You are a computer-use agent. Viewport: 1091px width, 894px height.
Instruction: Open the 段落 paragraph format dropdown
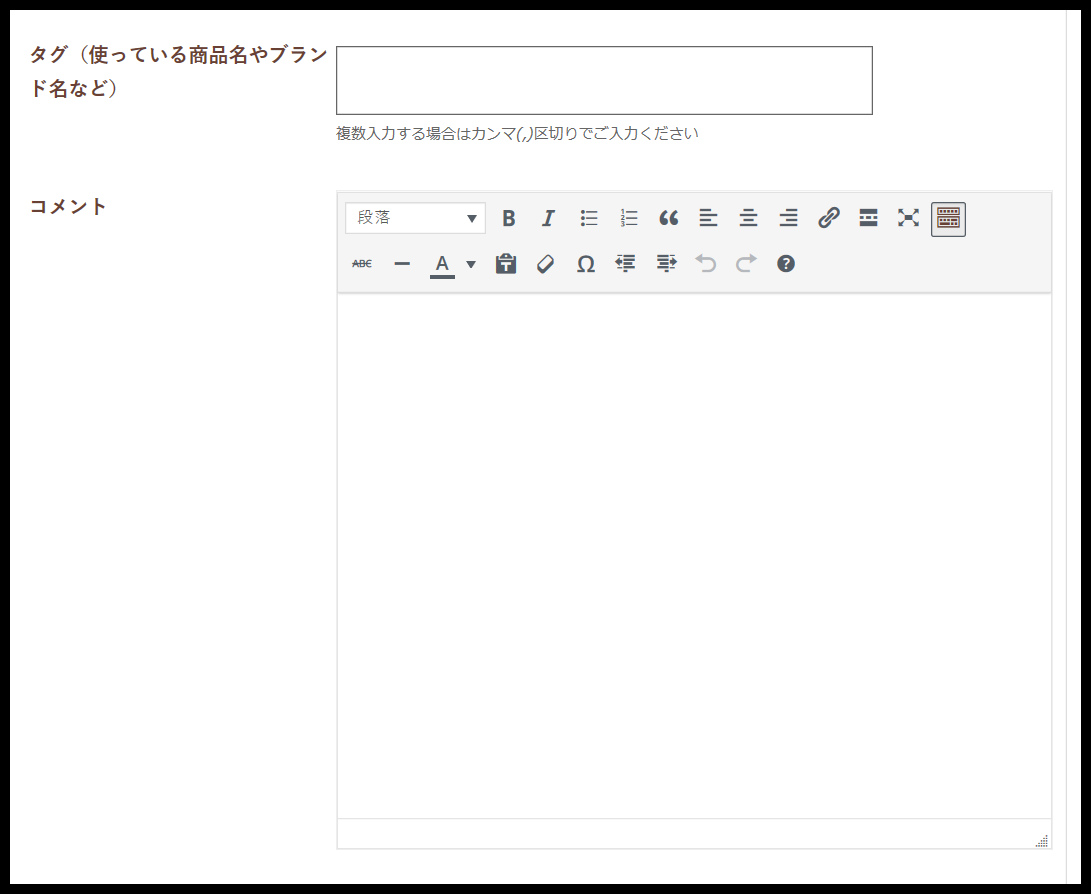pyautogui.click(x=415, y=218)
